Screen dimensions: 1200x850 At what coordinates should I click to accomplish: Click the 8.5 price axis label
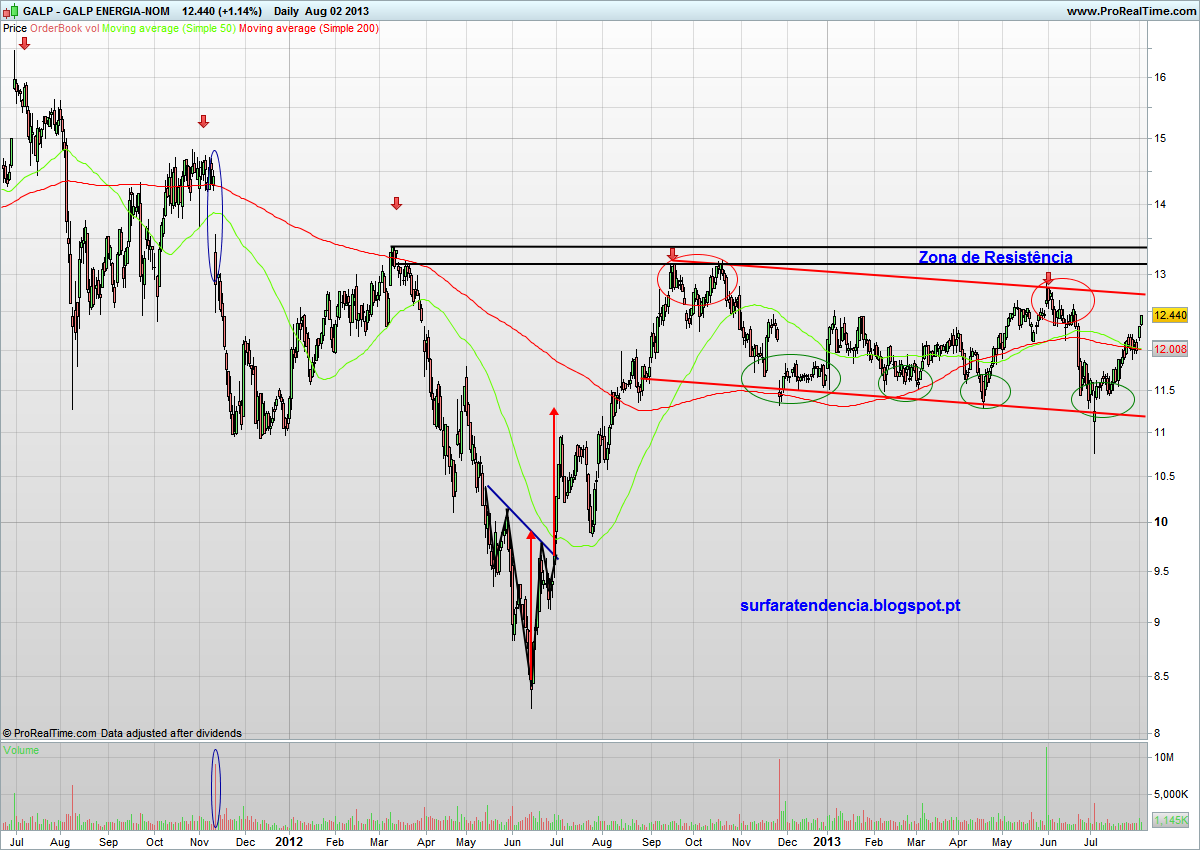[x=1162, y=677]
